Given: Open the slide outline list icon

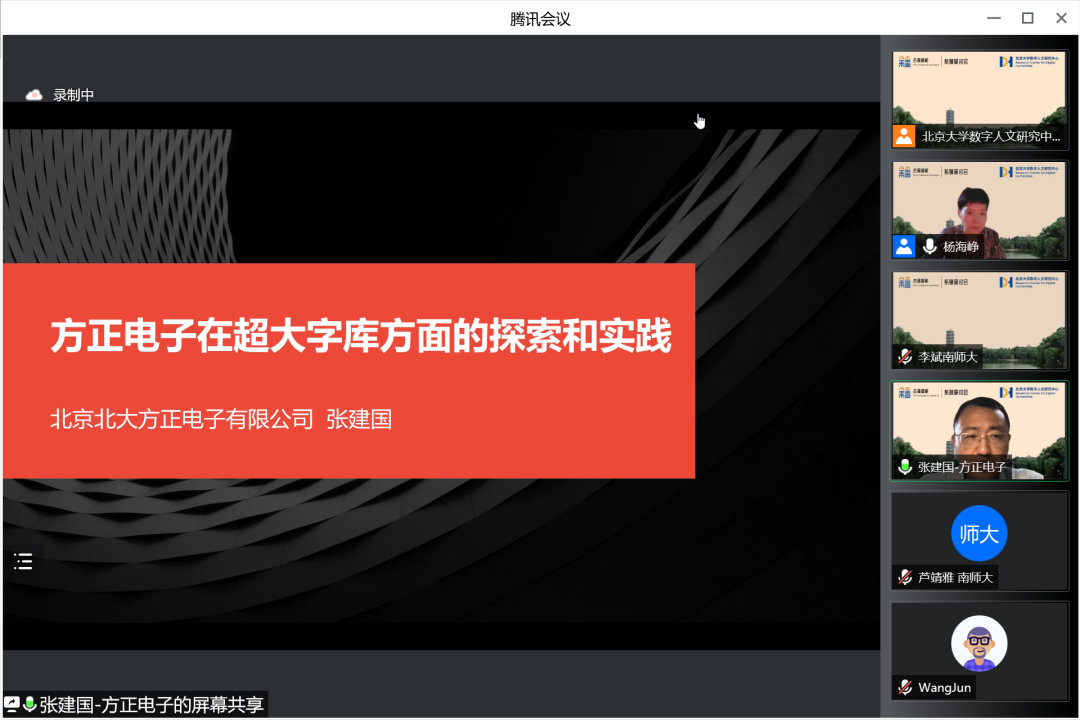Looking at the screenshot, I should click(23, 562).
